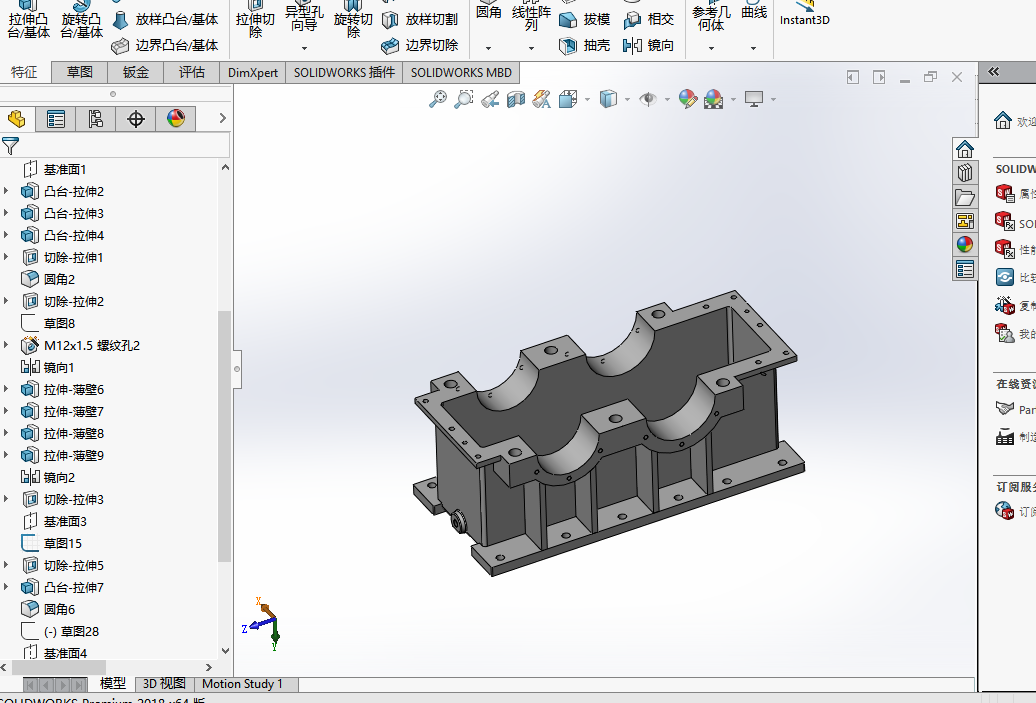Viewport: 1036px width, 703px height.
Task: Select 草图15 in the feature tree
Action: 52,543
